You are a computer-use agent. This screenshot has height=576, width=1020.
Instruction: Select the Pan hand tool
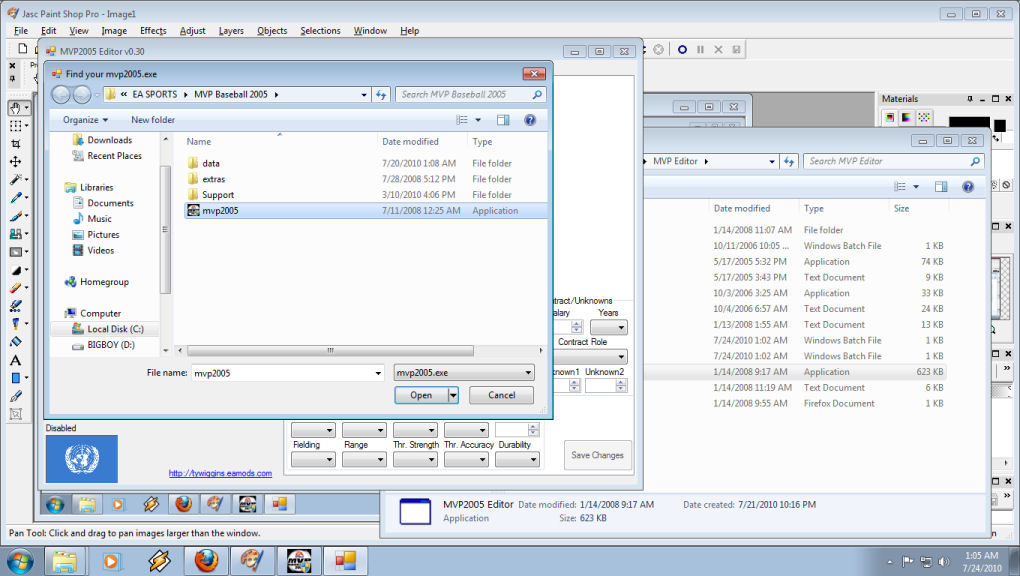[15, 107]
